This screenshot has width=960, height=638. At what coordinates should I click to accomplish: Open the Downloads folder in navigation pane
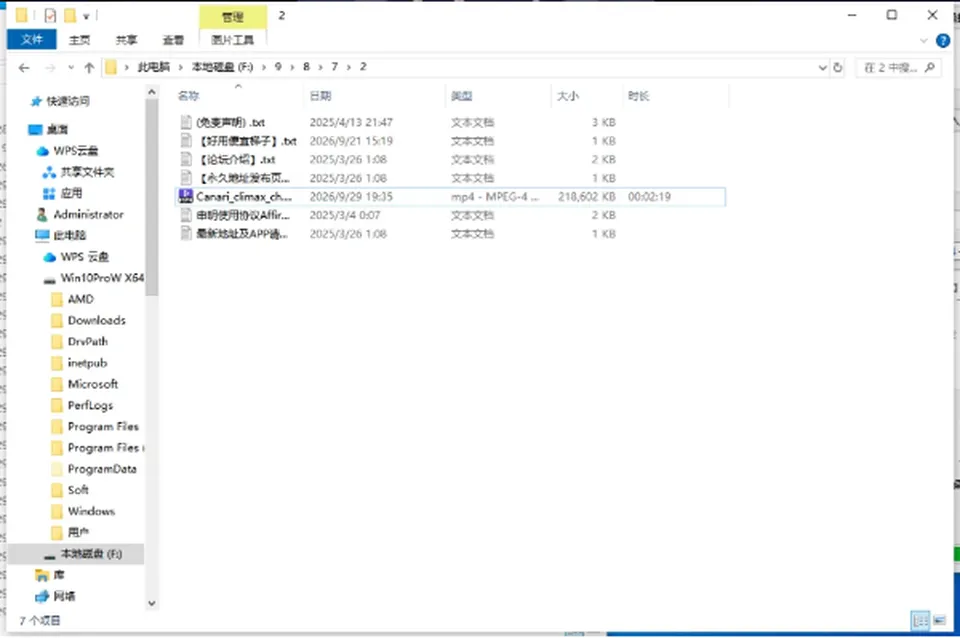click(97, 320)
